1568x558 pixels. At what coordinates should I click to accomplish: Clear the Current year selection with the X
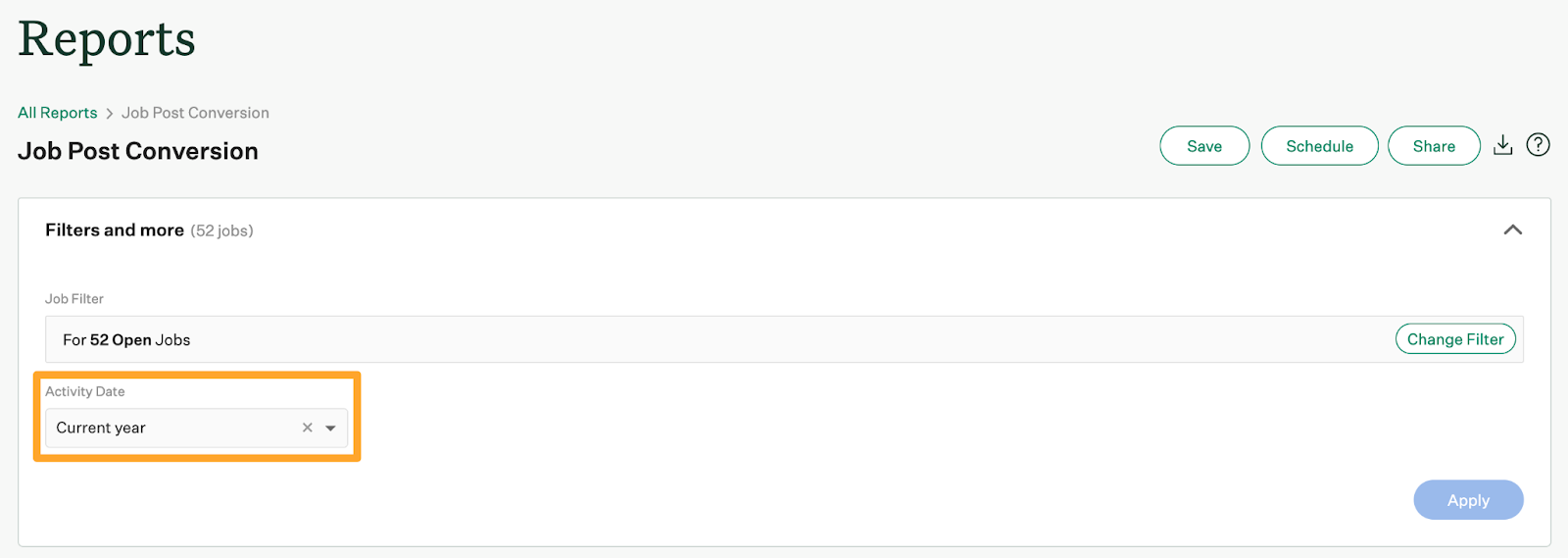click(308, 428)
